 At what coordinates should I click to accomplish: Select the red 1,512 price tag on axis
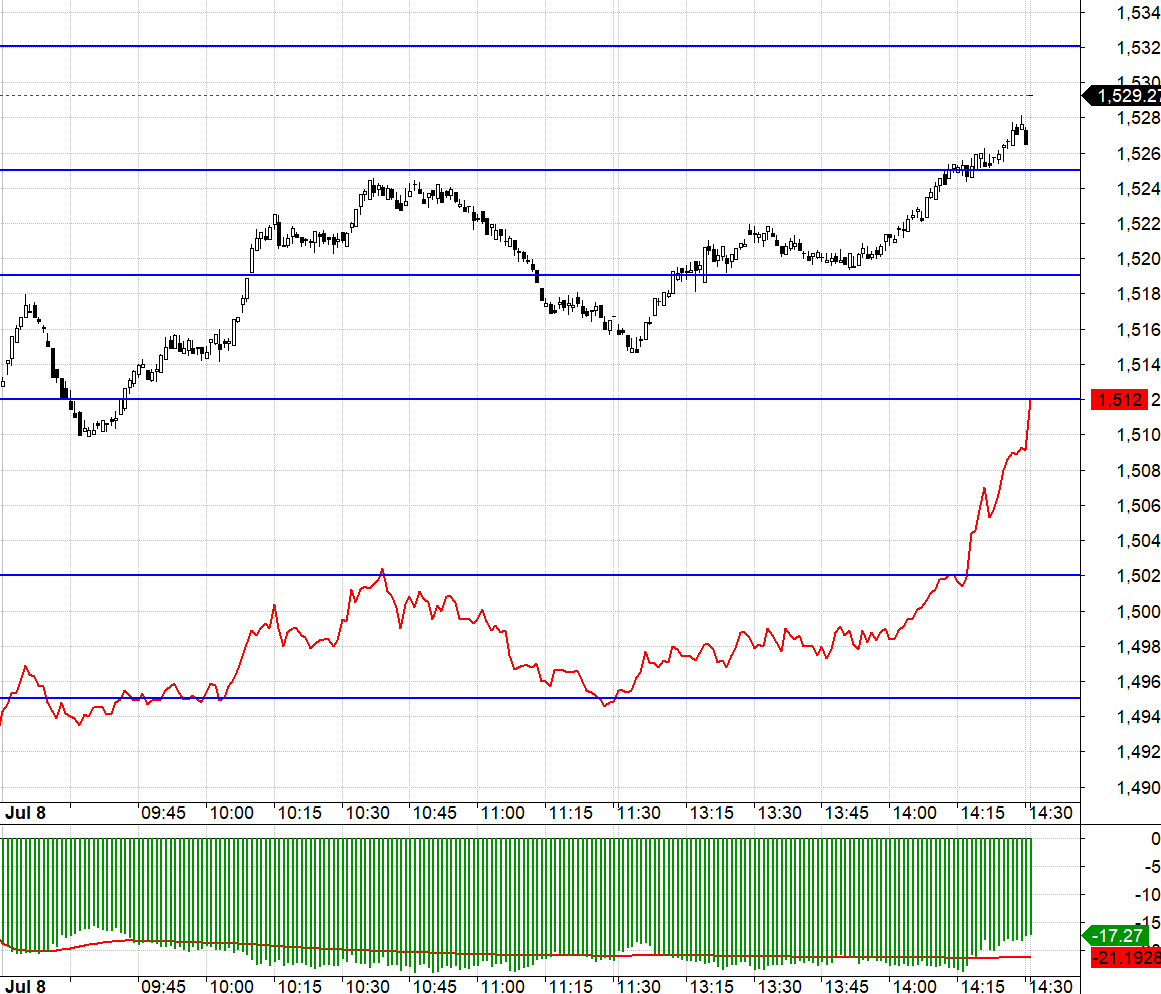(x=1119, y=400)
